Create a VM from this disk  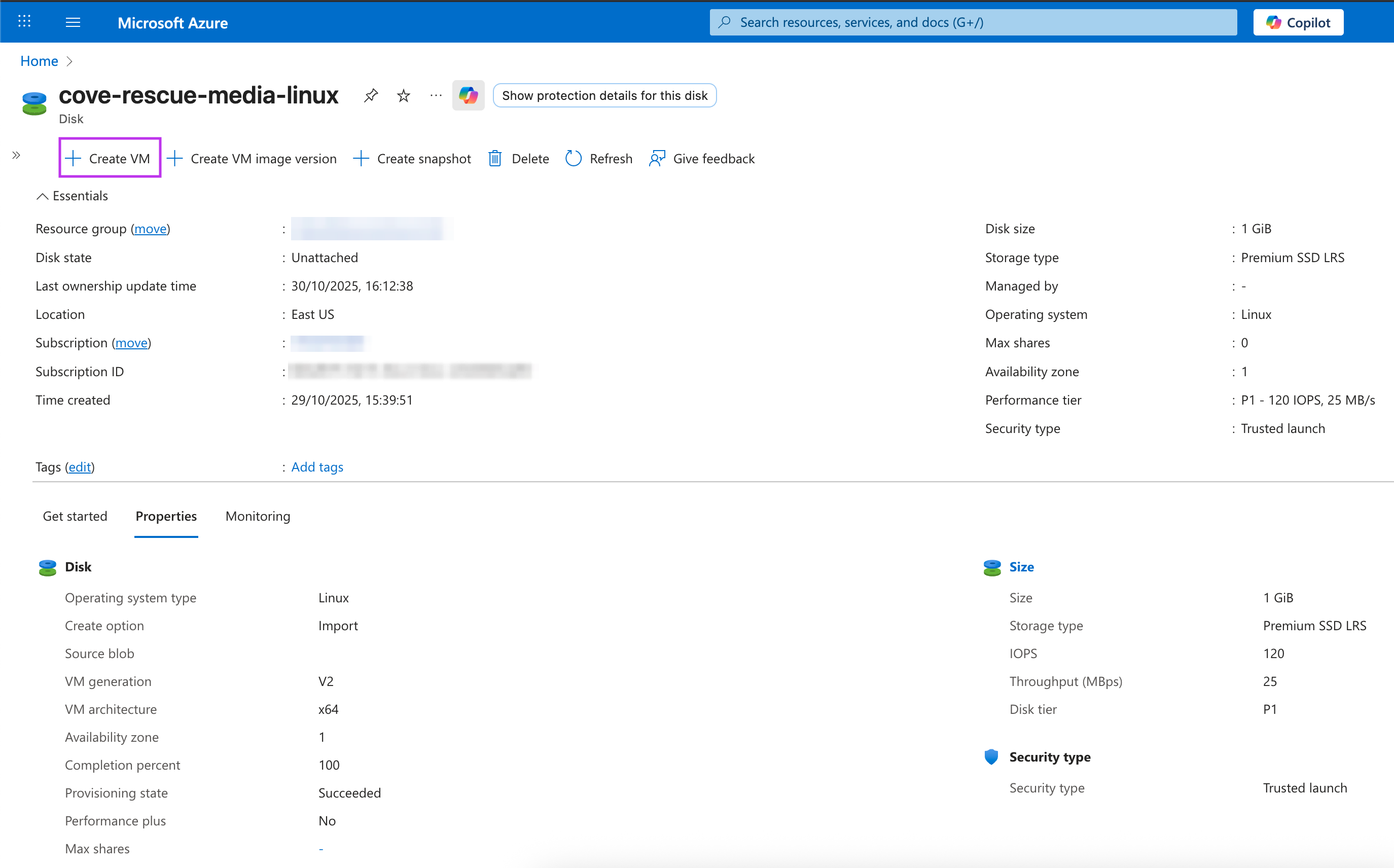coord(110,159)
